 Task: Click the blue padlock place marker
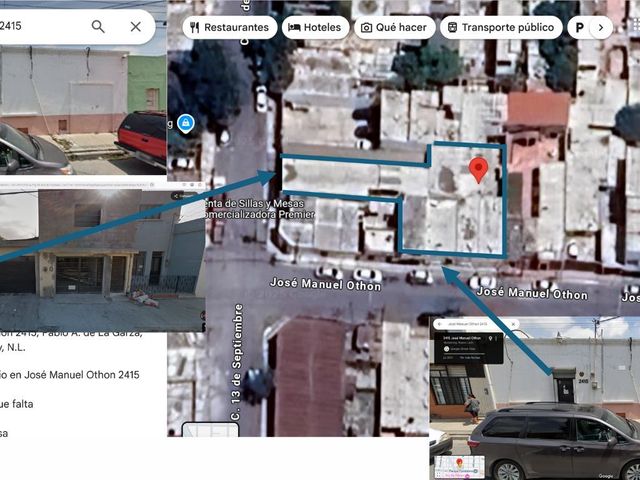point(185,123)
